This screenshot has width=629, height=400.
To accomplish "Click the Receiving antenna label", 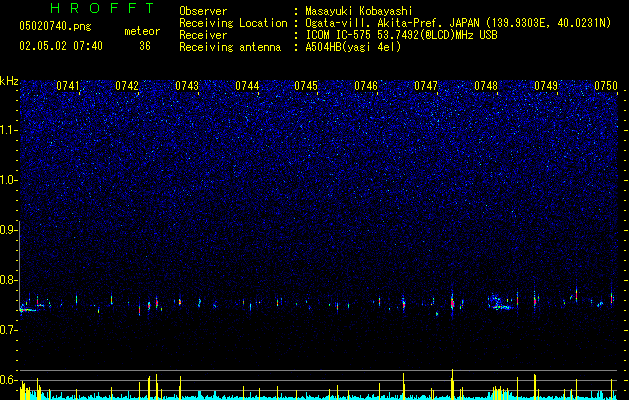I will (x=230, y=47).
